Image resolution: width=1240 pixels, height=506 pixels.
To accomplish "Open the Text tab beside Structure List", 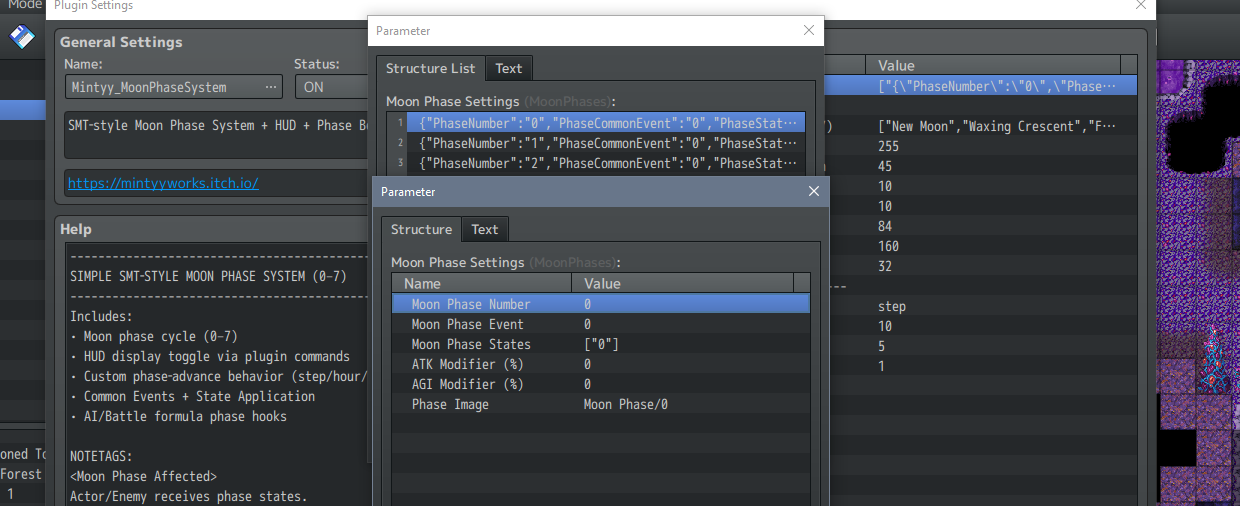I will click(508, 68).
